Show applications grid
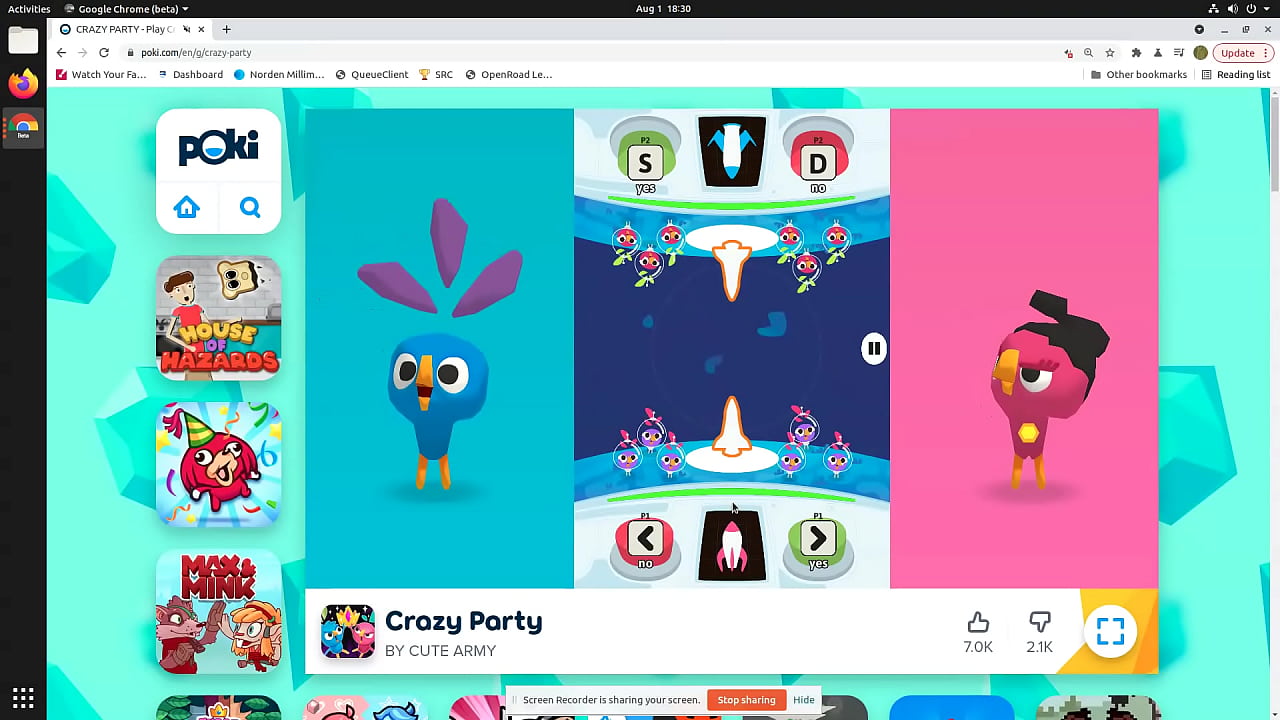This screenshot has height=720, width=1280. (x=23, y=697)
